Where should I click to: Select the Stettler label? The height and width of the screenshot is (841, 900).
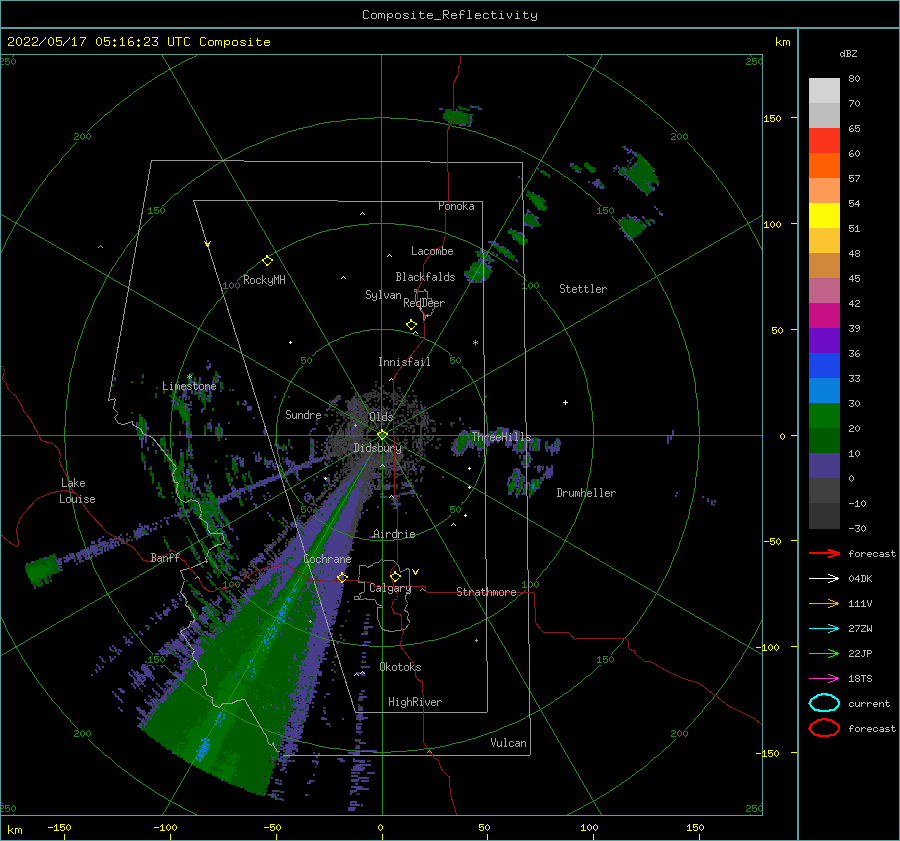click(x=583, y=289)
